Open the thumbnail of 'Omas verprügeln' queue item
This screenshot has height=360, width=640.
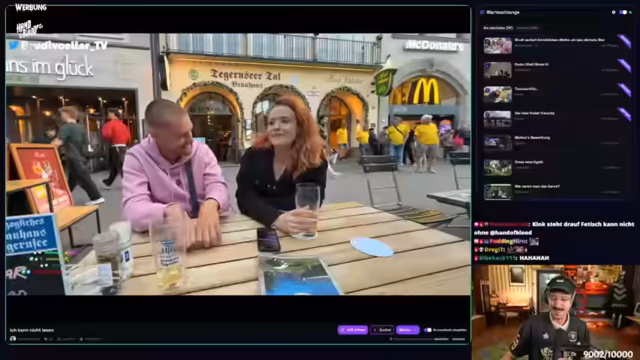498,168
